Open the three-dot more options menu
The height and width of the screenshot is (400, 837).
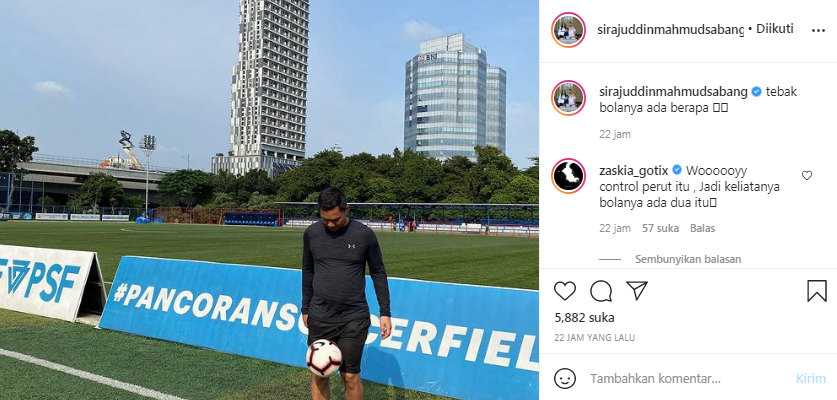(x=818, y=30)
